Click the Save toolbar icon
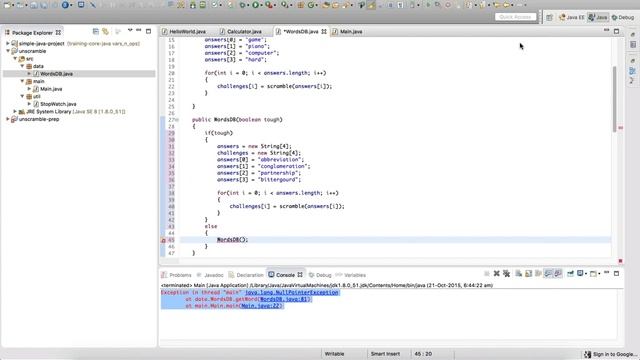 tap(34, 5)
